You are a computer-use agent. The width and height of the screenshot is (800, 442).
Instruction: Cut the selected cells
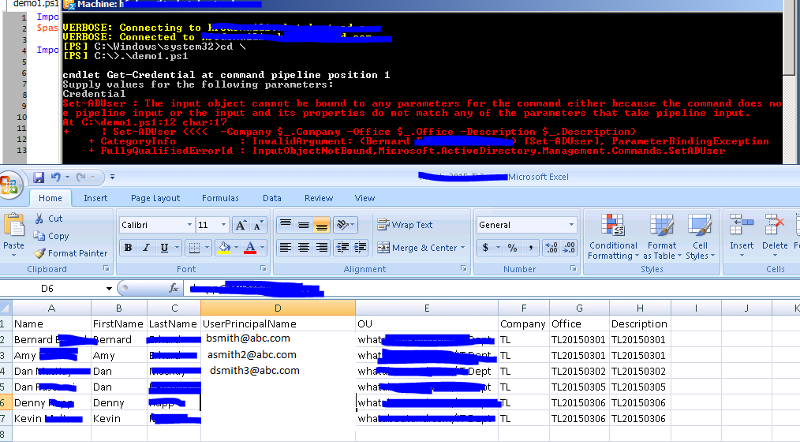click(x=48, y=218)
